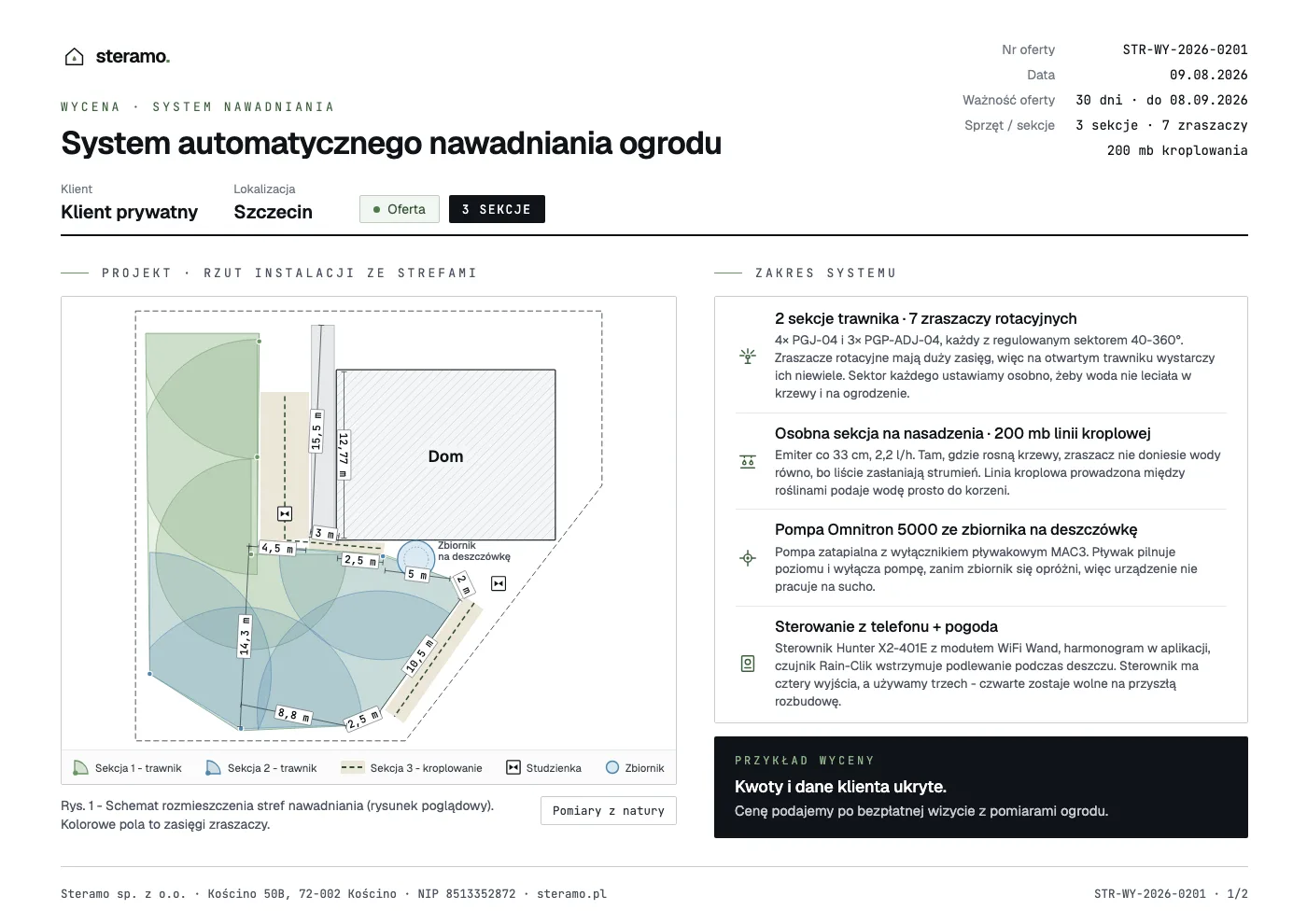The image size is (1307, 924).
Task: Click the '3 SEKCJE' badge
Action: tap(497, 209)
